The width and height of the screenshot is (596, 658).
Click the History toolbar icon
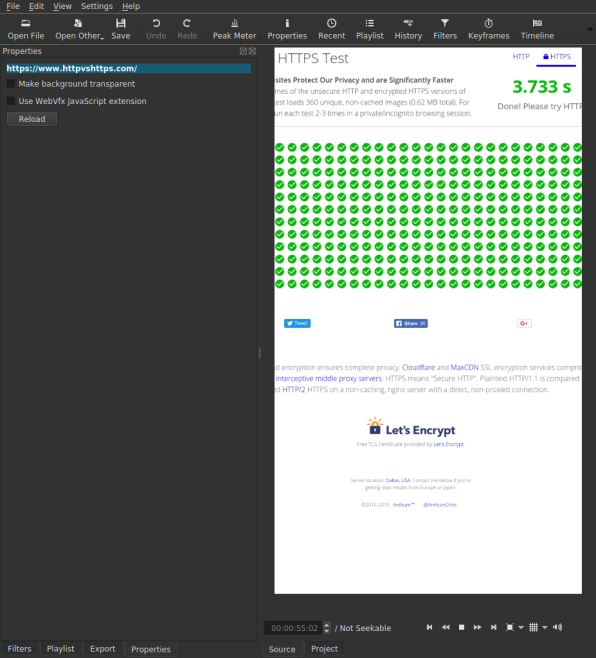click(x=408, y=29)
